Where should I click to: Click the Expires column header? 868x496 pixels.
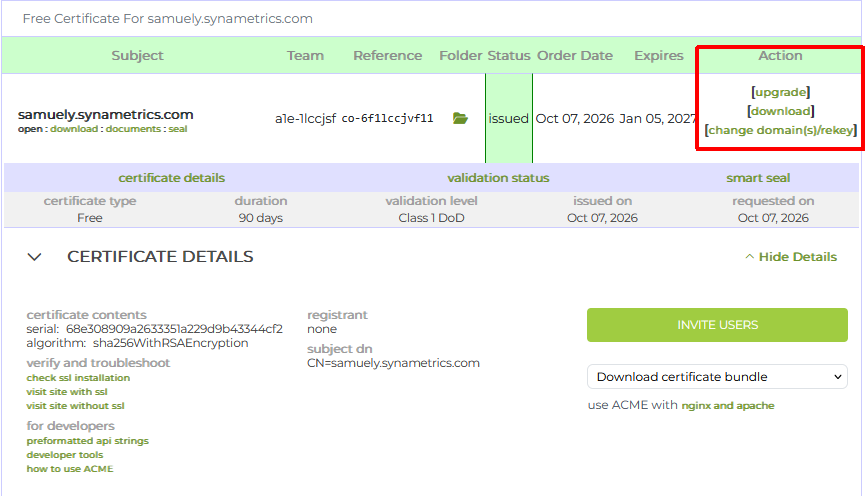point(659,55)
